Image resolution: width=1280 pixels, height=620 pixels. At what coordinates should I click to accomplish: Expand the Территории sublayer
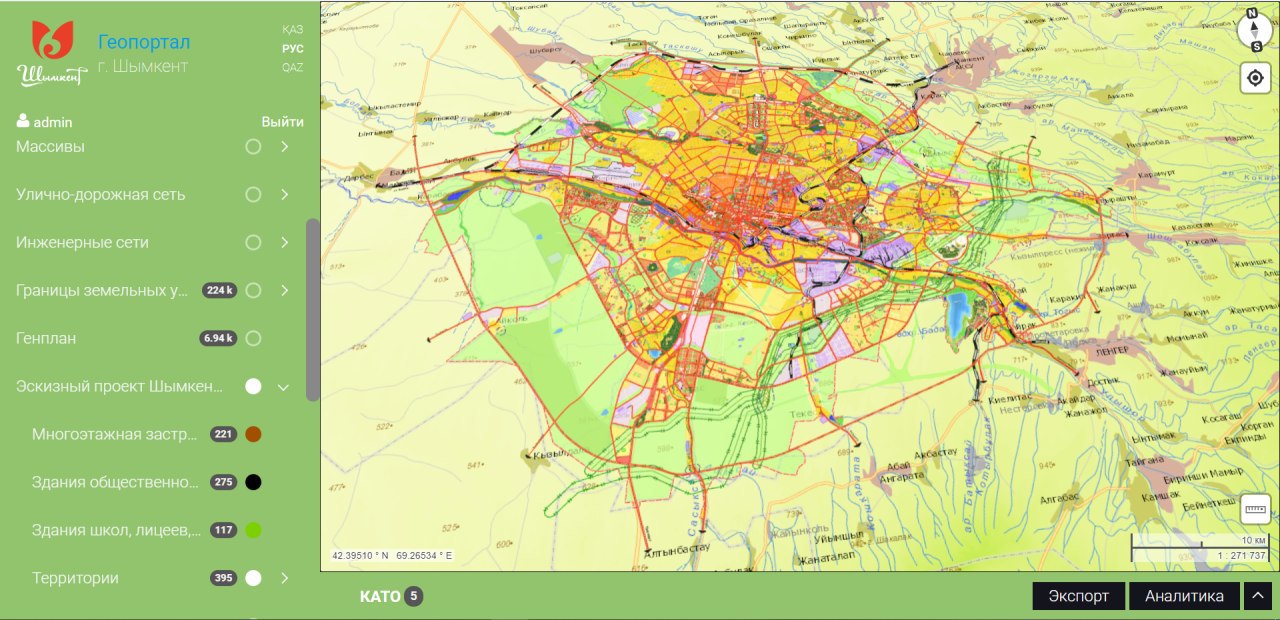coord(285,578)
